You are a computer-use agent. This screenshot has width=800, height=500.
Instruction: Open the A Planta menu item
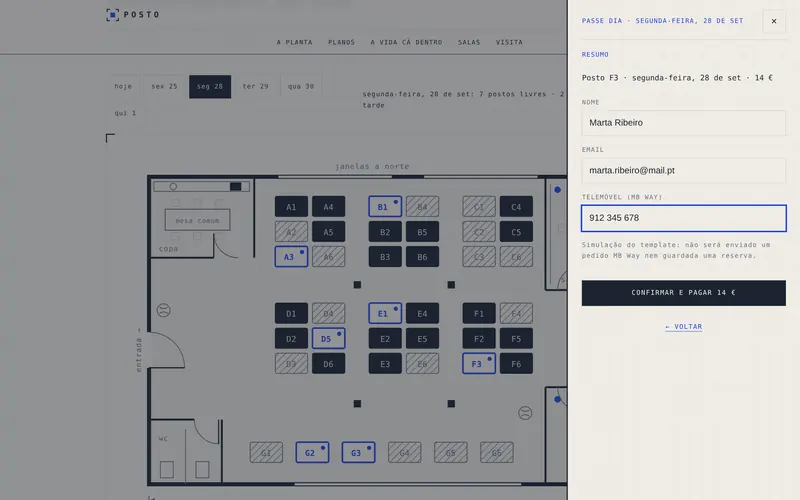click(294, 42)
